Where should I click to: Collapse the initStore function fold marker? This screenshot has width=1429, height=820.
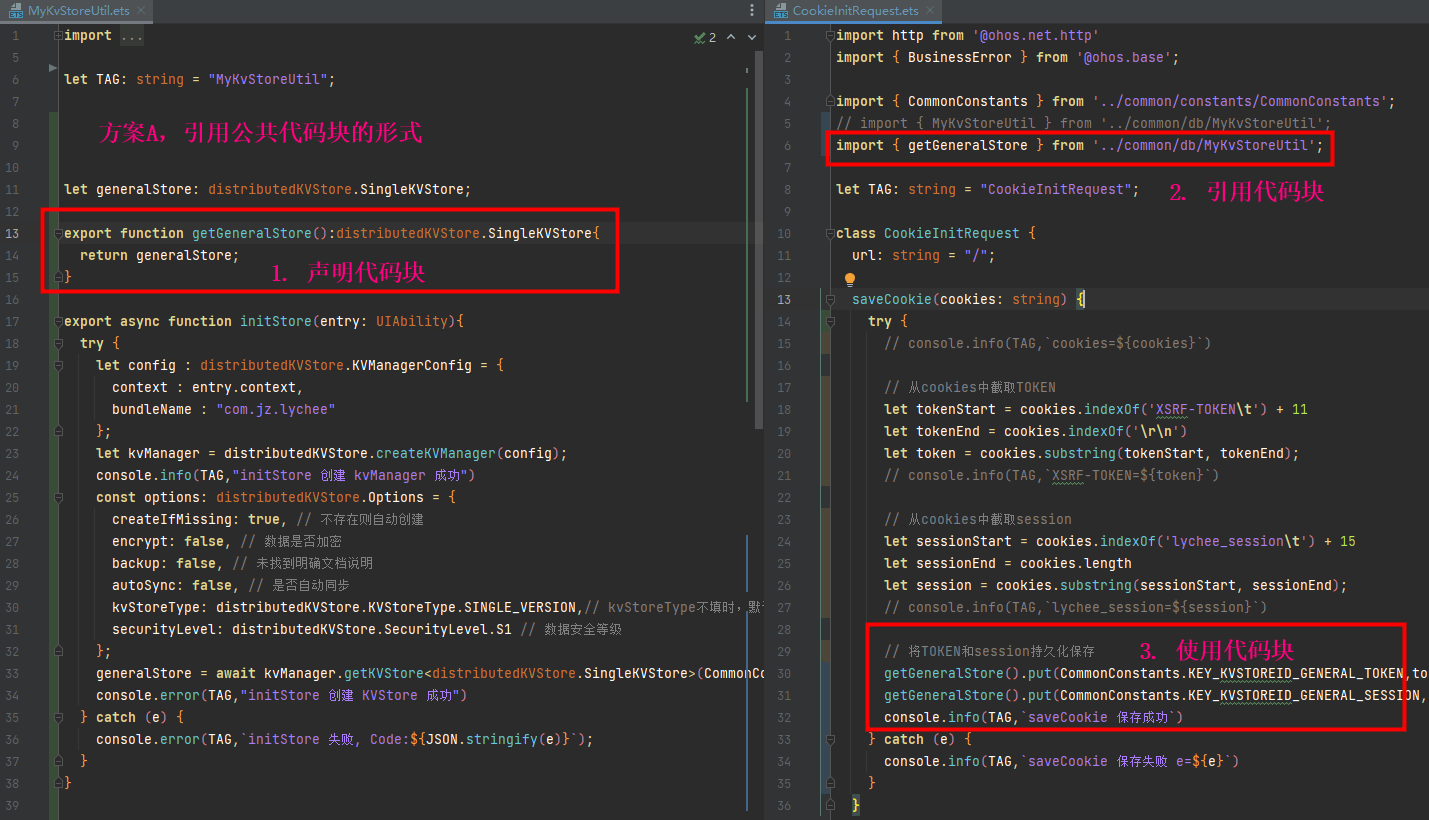click(x=58, y=321)
